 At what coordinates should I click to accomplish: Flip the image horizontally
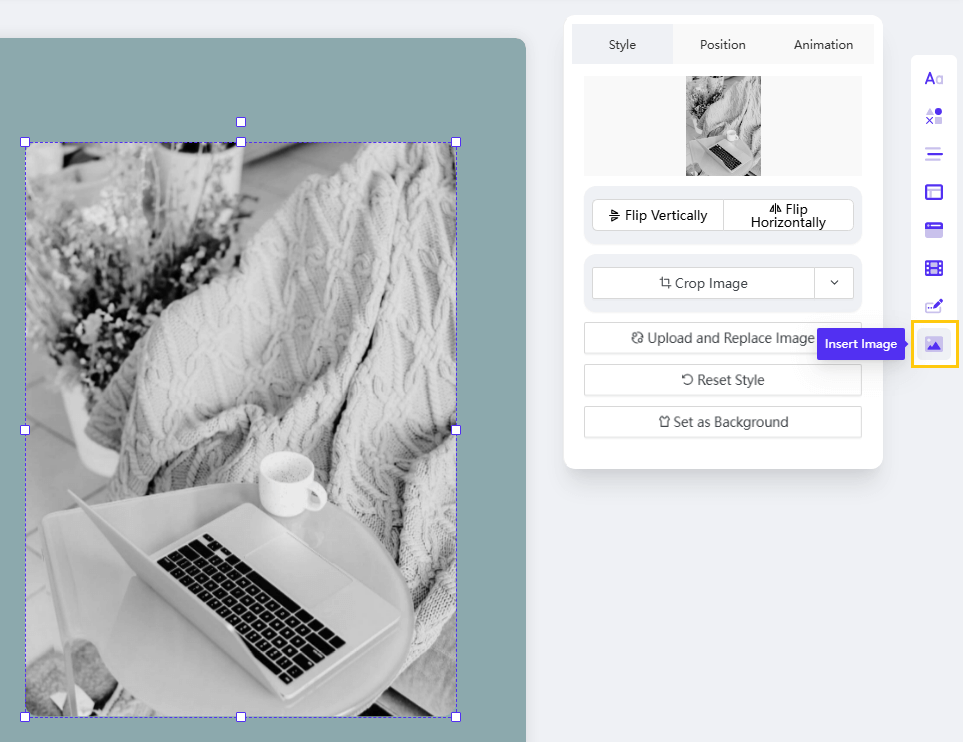788,215
